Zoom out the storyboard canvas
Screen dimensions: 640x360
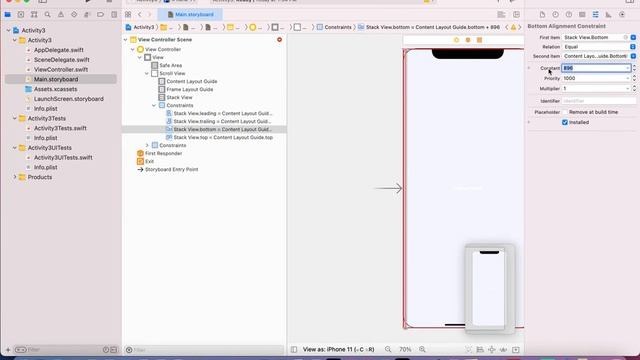[x=388, y=349]
